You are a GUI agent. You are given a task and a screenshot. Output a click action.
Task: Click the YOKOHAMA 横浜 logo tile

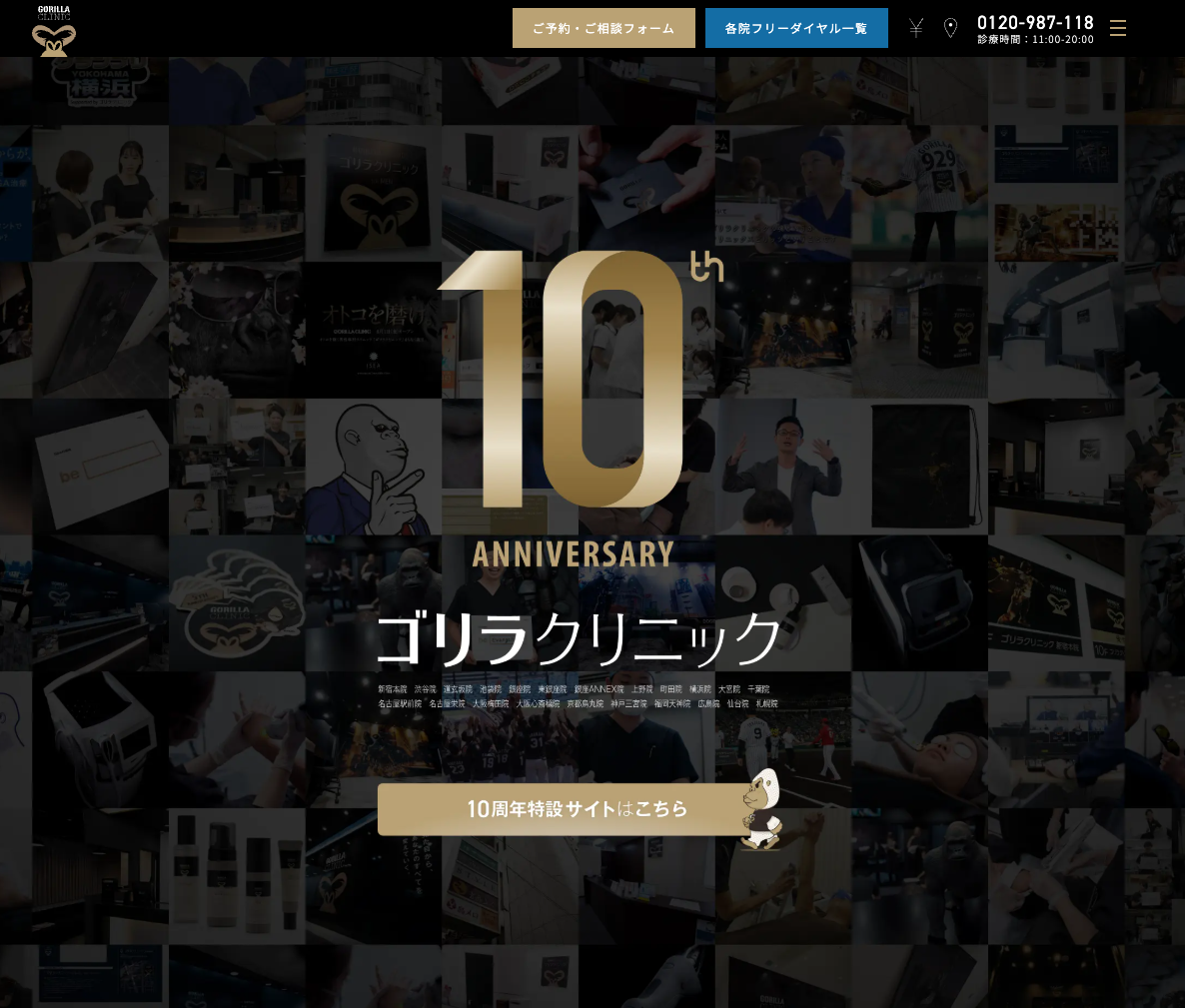(101, 91)
